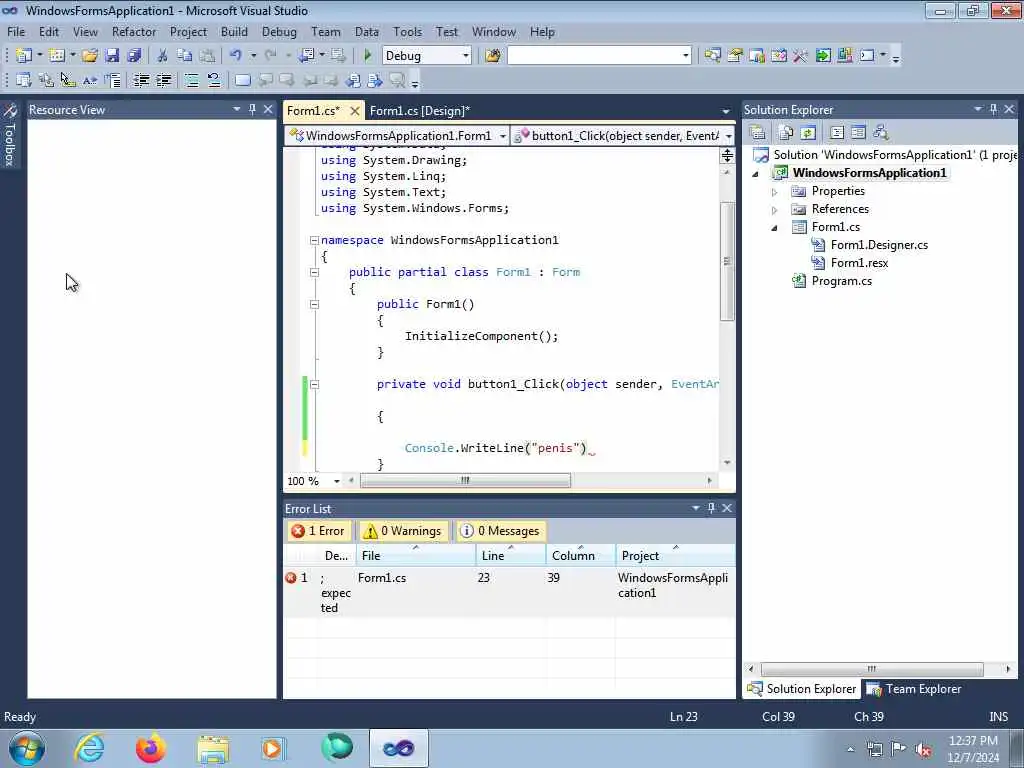Pin the Resource View panel
1024x768 pixels.
[252, 110]
